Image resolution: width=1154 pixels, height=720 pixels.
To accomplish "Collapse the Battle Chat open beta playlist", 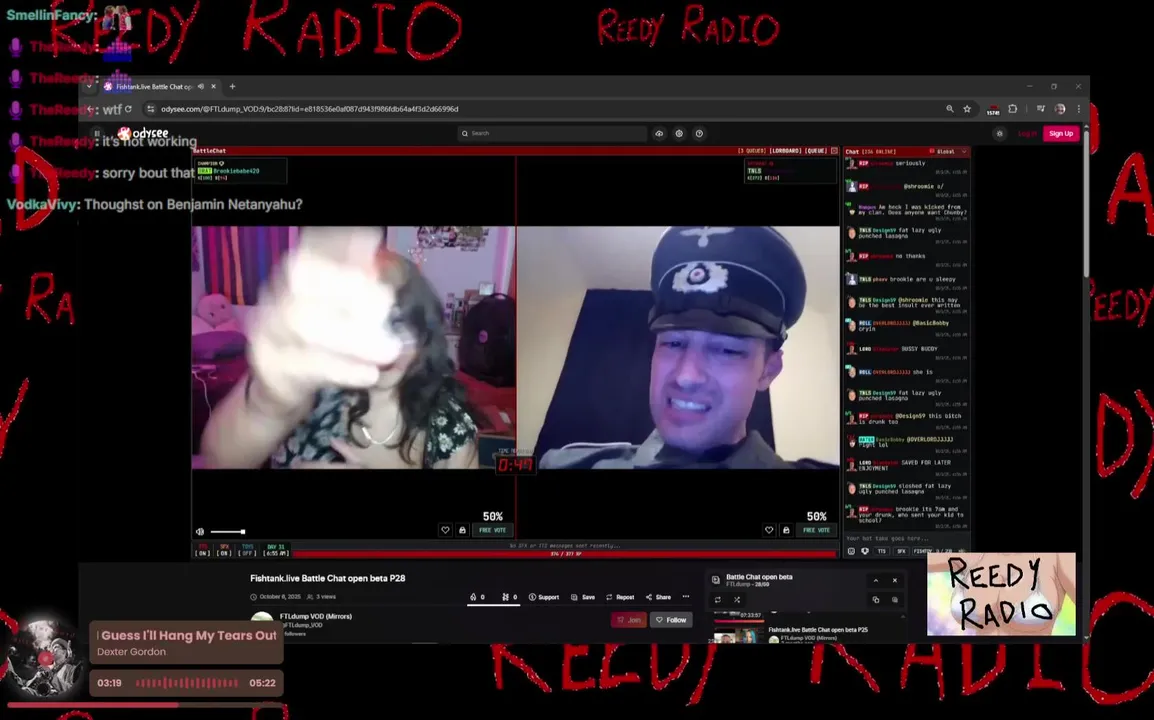I will click(876, 580).
